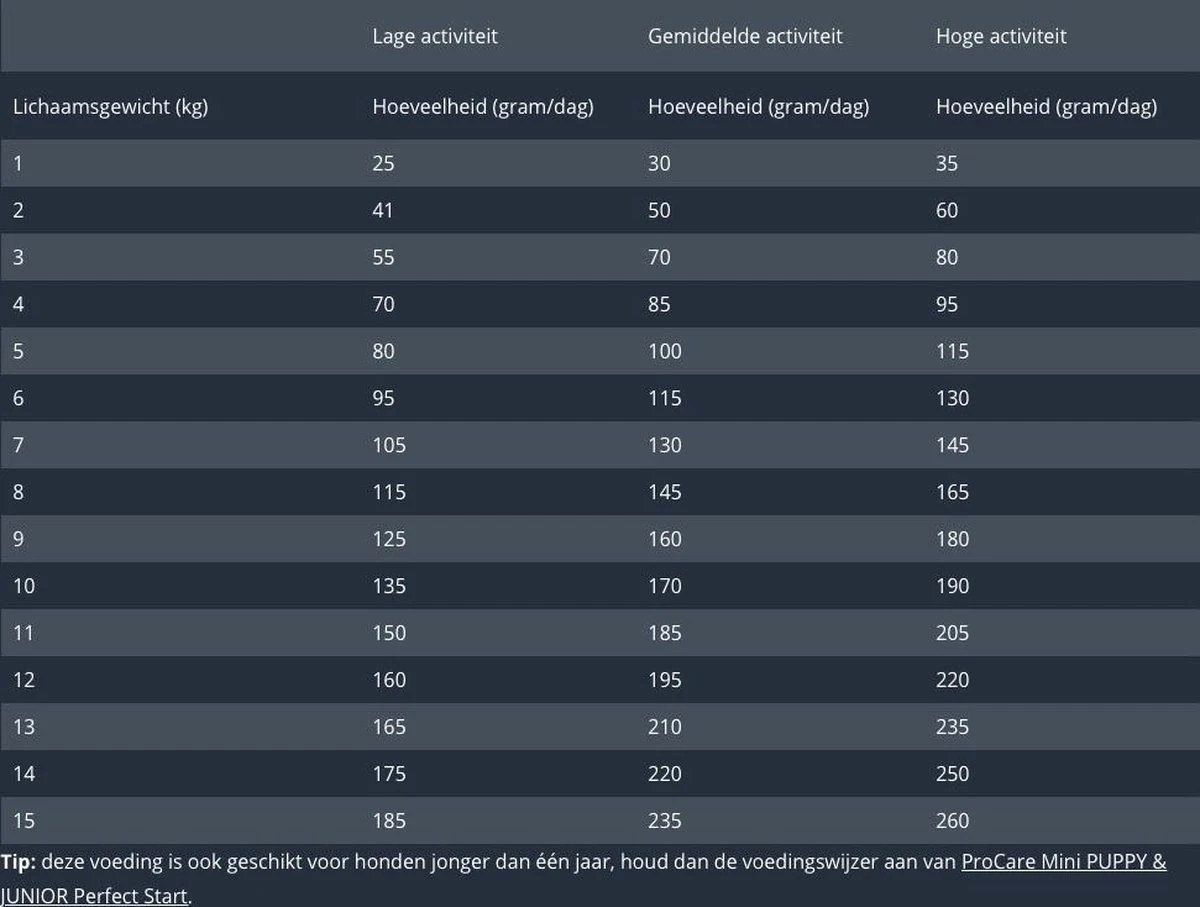Click the low-activity value 95 for 6 kg
This screenshot has height=907, width=1200.
383,398
